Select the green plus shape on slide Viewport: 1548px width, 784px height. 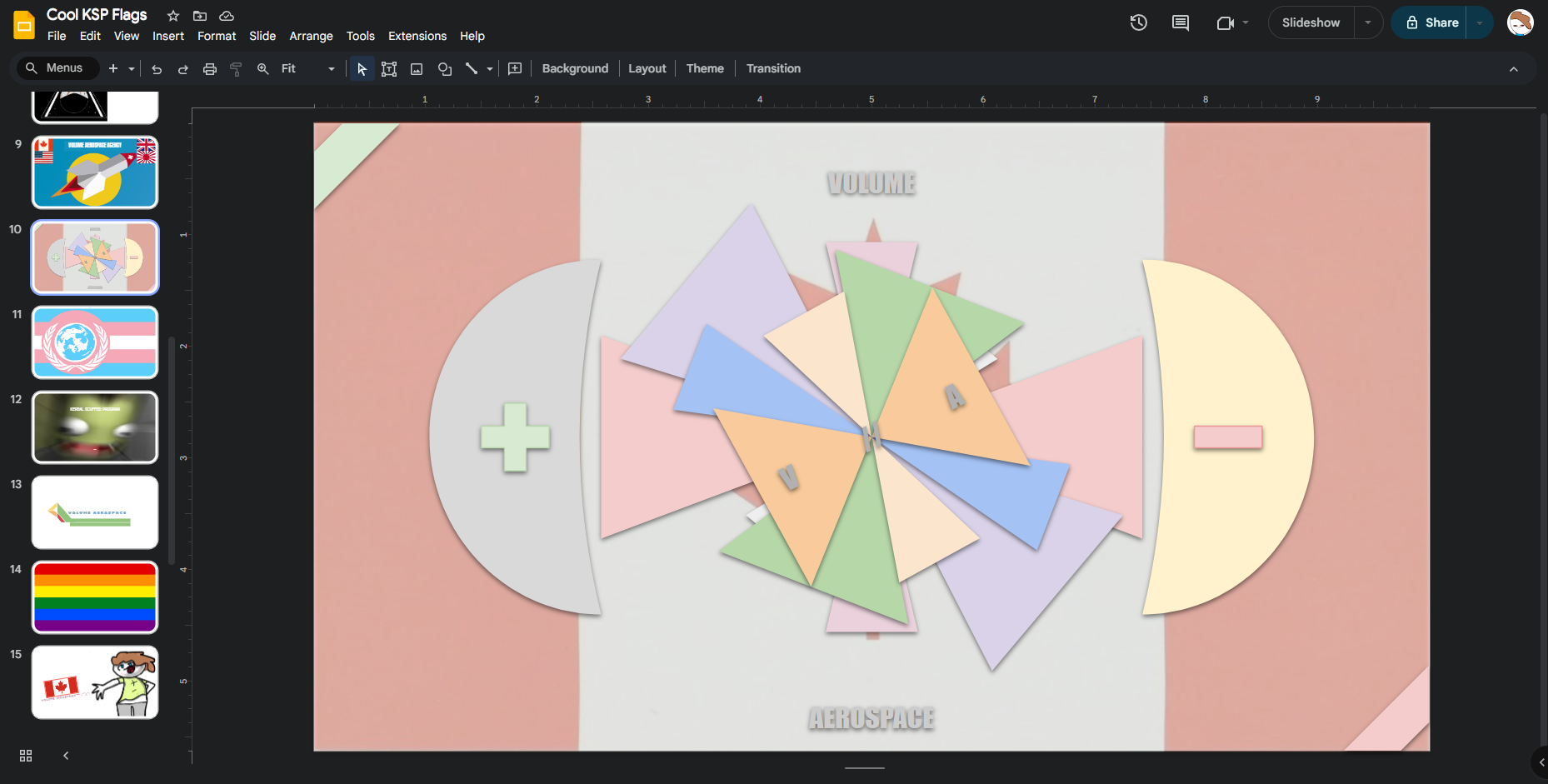tap(515, 437)
